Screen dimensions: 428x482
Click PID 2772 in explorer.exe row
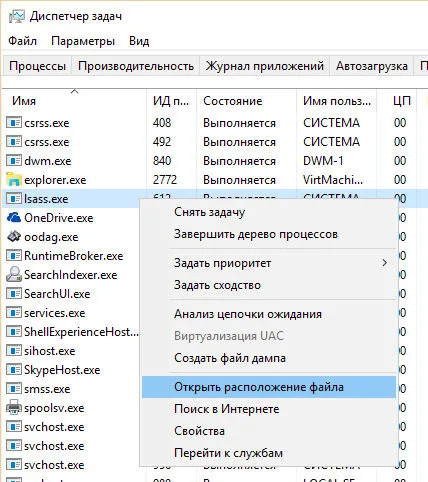coord(165,180)
